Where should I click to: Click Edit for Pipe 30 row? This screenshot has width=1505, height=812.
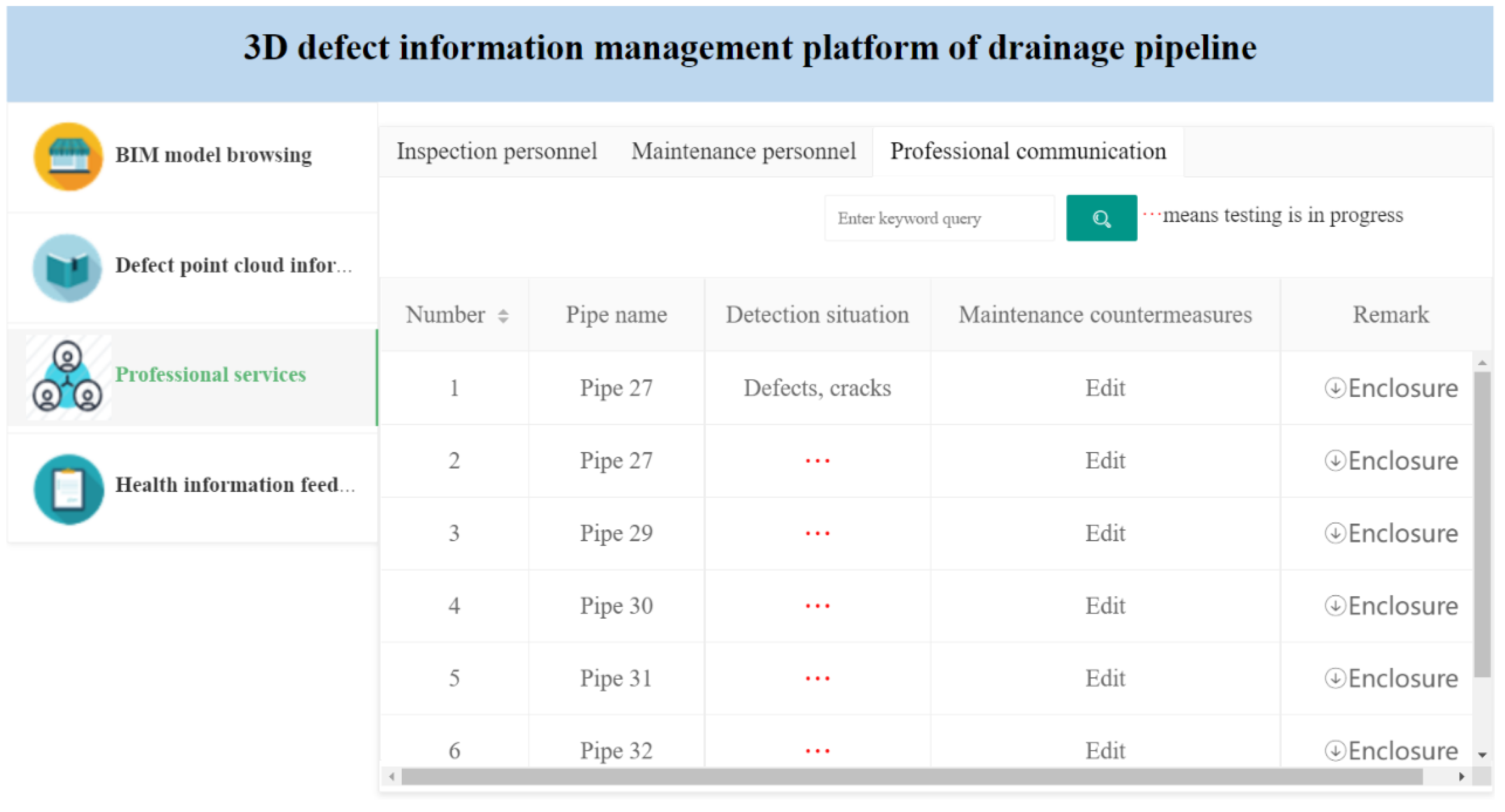(1105, 606)
